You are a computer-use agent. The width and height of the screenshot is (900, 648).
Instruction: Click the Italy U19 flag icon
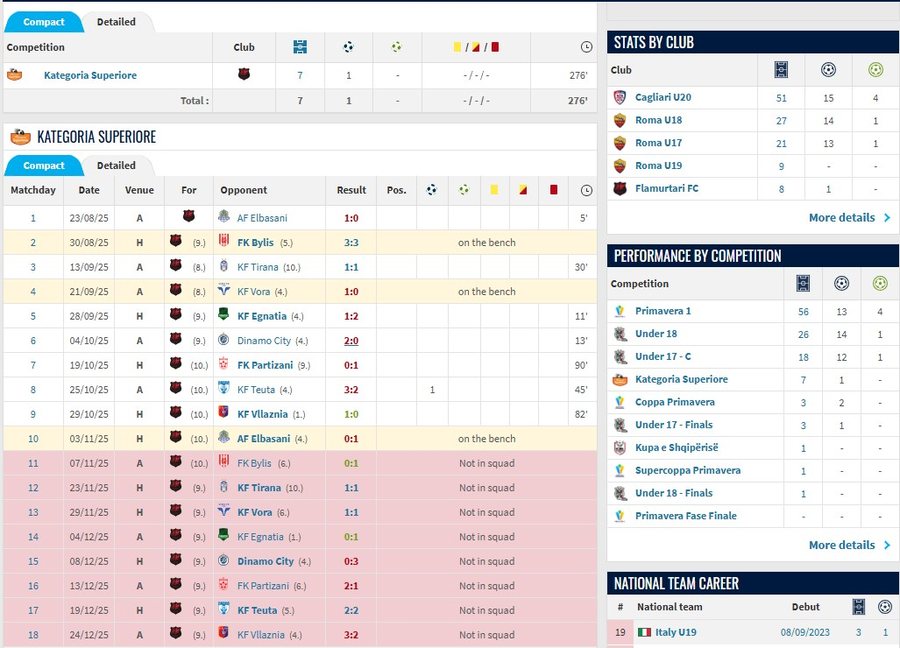[644, 632]
